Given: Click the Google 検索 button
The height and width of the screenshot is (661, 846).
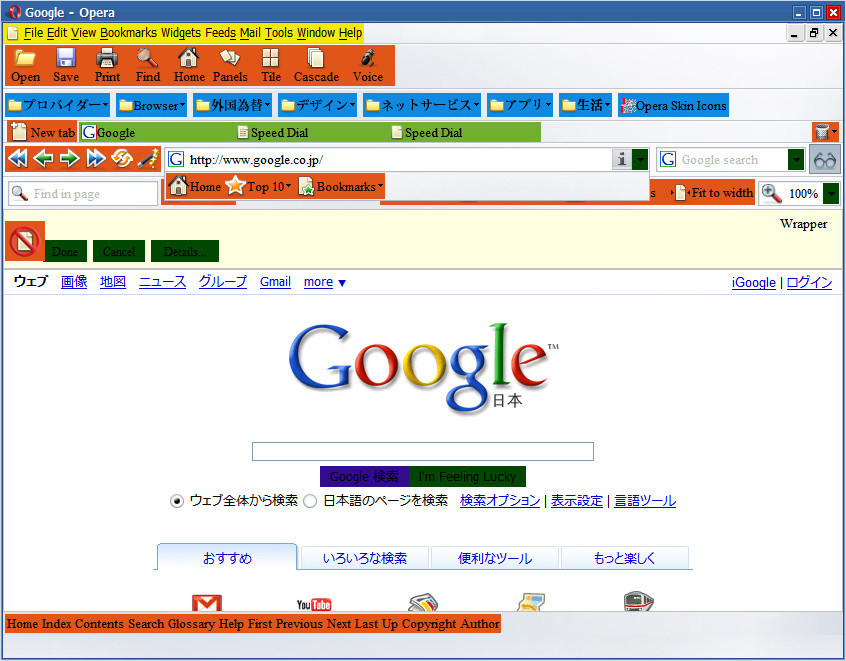Looking at the screenshot, I should pyautogui.click(x=364, y=476).
